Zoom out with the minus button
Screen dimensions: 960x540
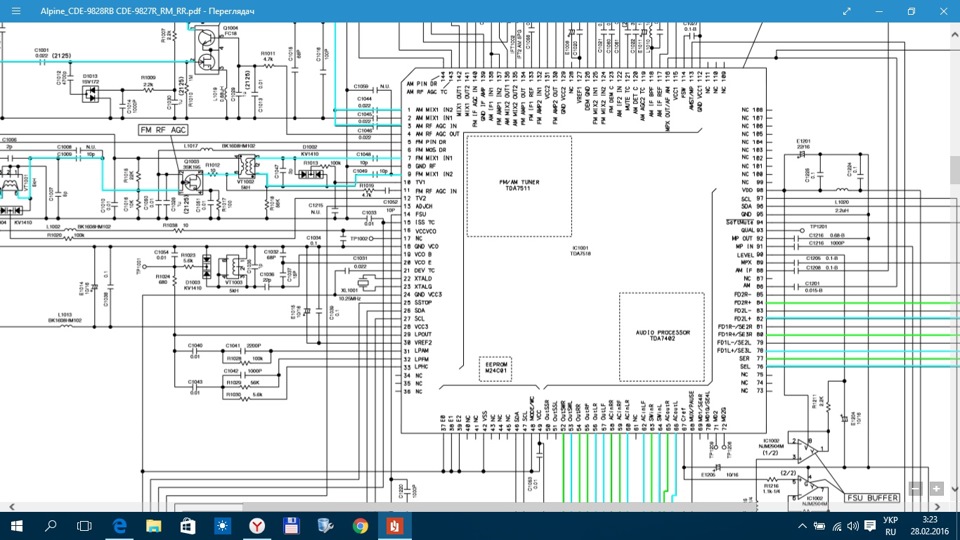coord(915,489)
